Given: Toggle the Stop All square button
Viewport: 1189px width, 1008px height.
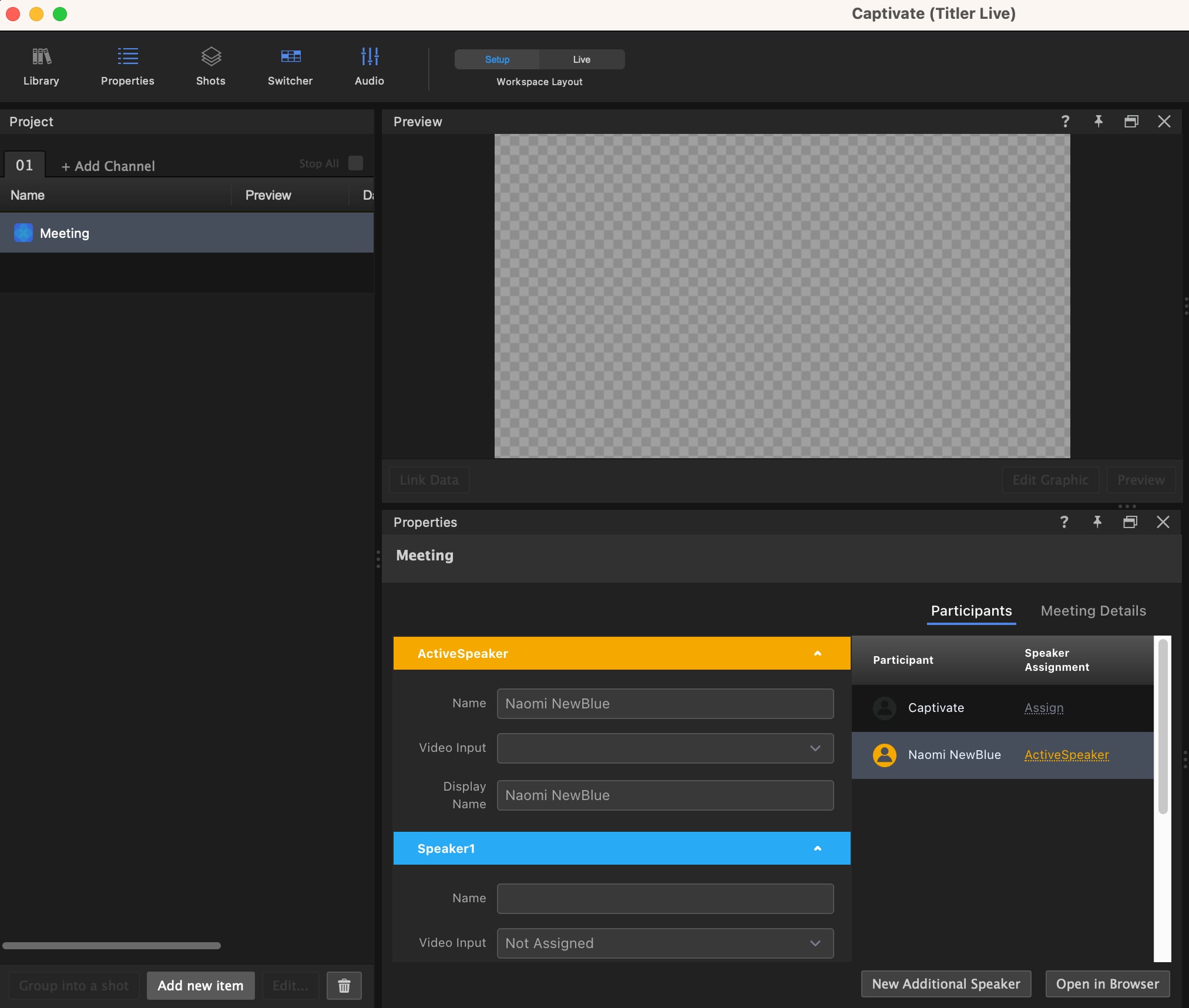Looking at the screenshot, I should [355, 163].
